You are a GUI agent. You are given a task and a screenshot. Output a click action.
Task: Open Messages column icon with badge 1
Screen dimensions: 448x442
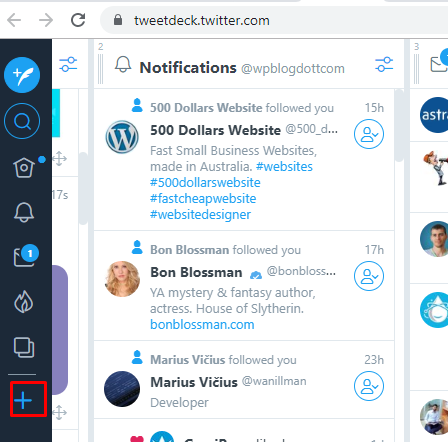tap(25, 256)
